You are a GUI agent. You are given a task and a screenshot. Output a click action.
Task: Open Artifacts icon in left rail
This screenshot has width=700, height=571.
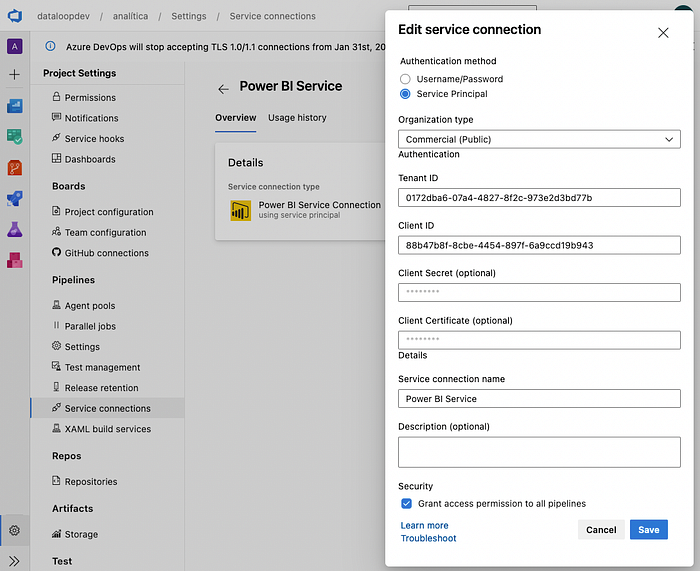(x=15, y=260)
